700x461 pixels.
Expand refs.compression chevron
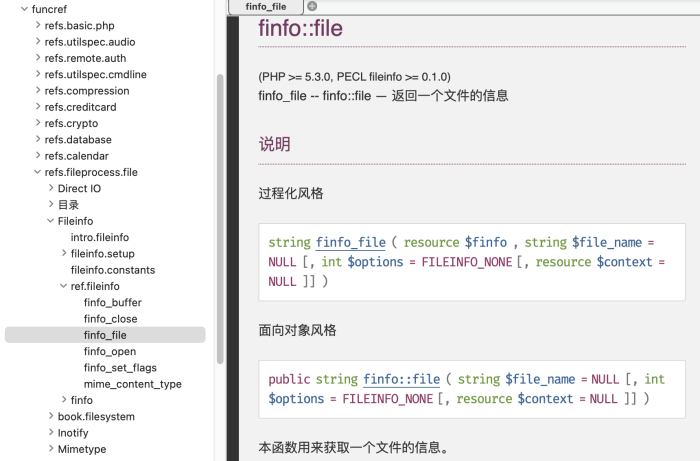(38, 90)
